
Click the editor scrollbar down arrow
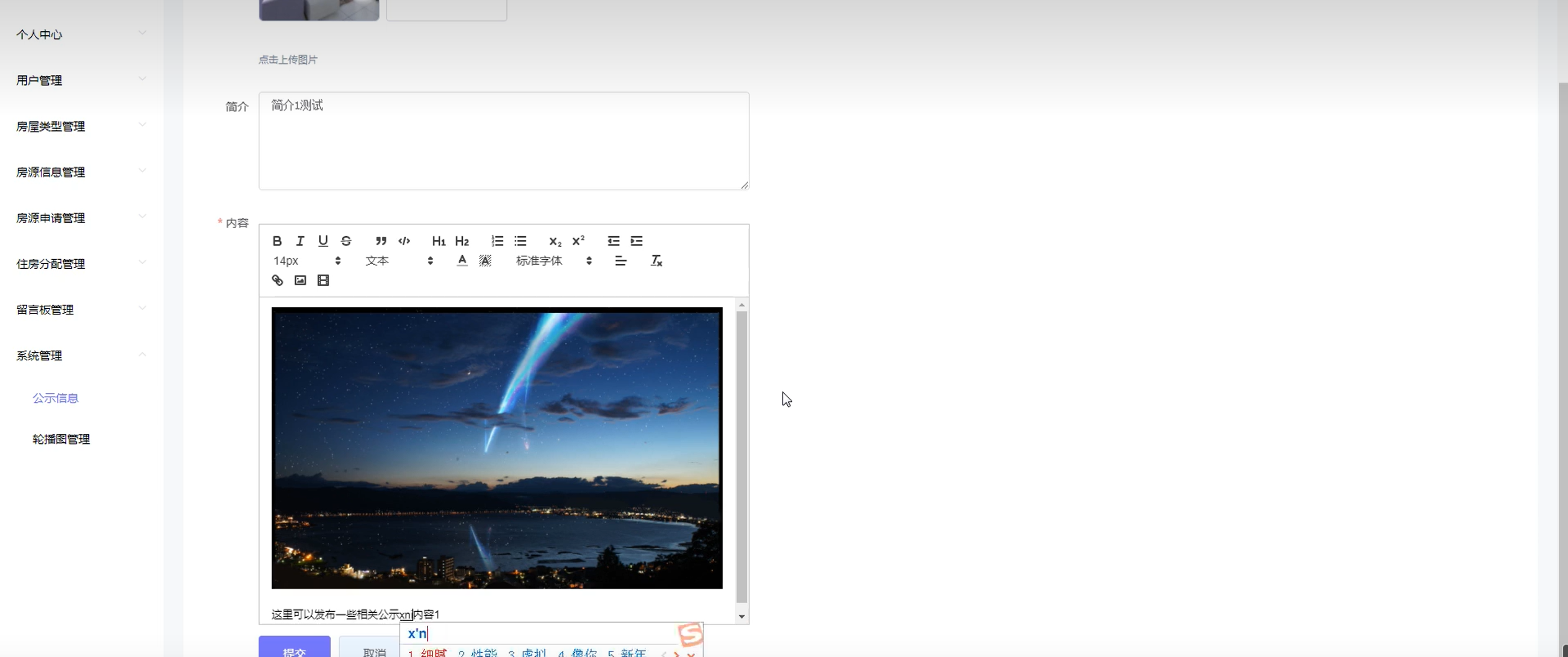(742, 617)
